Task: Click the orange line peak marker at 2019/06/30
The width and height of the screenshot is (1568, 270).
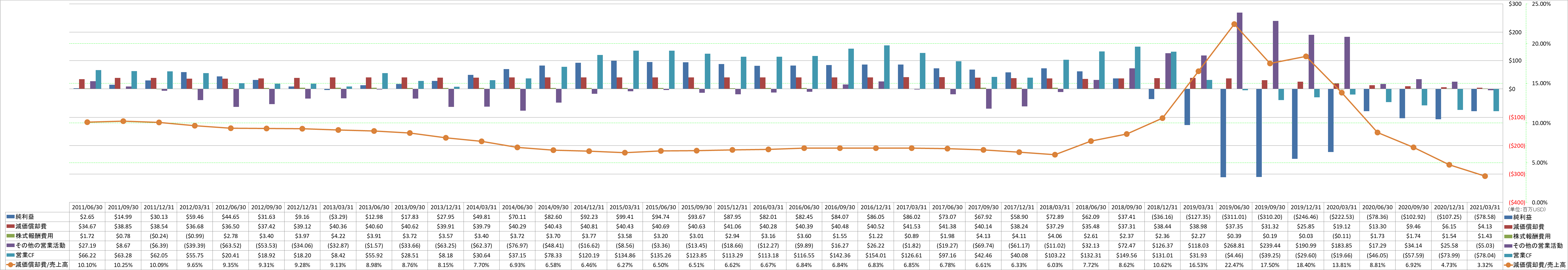Action: (x=1234, y=24)
